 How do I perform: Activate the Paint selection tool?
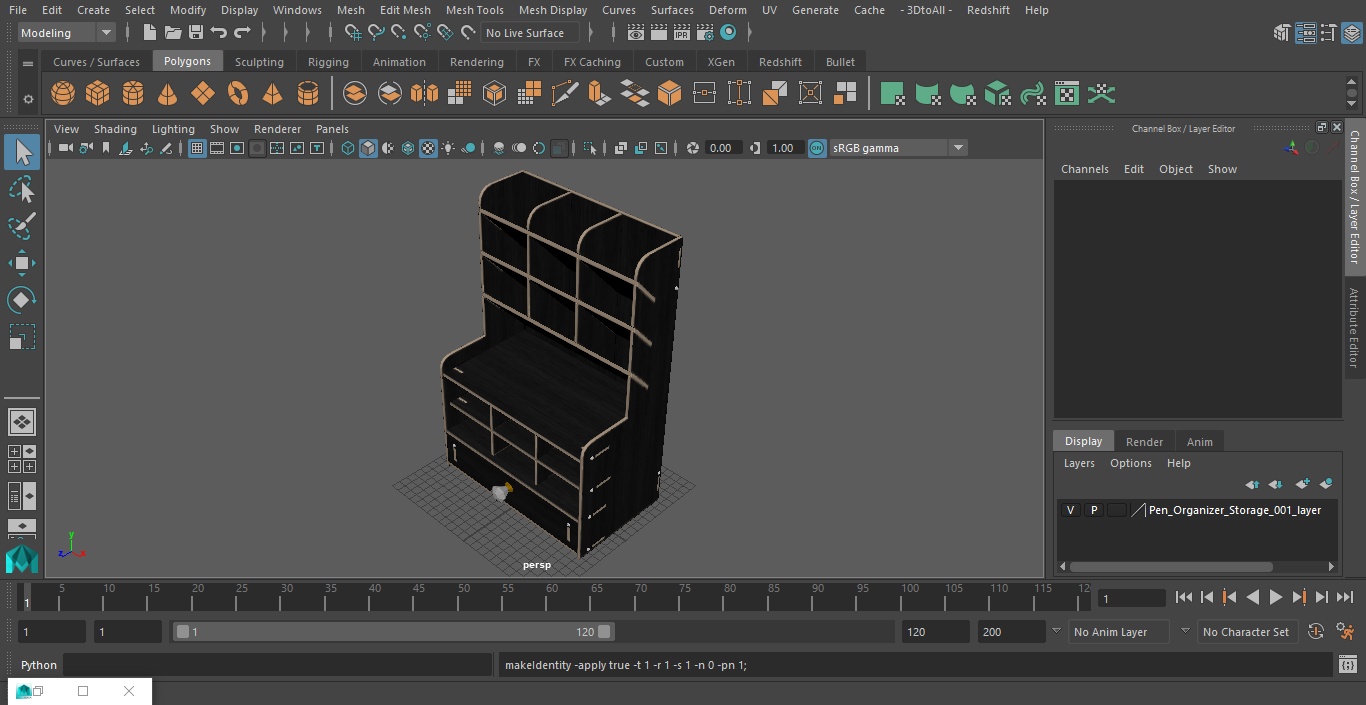[22, 225]
